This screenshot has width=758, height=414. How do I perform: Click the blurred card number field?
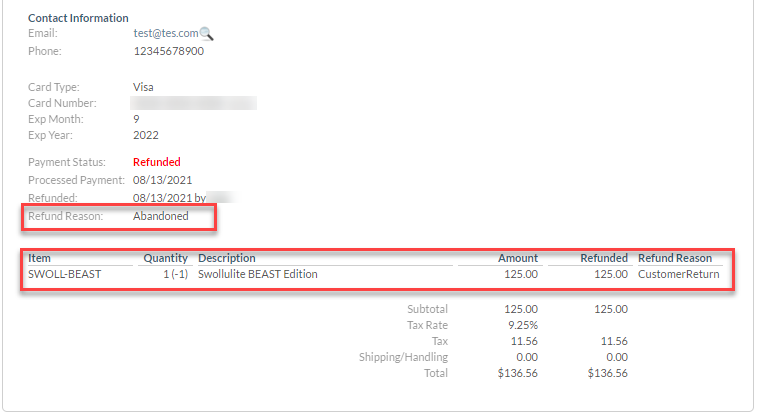click(x=193, y=103)
